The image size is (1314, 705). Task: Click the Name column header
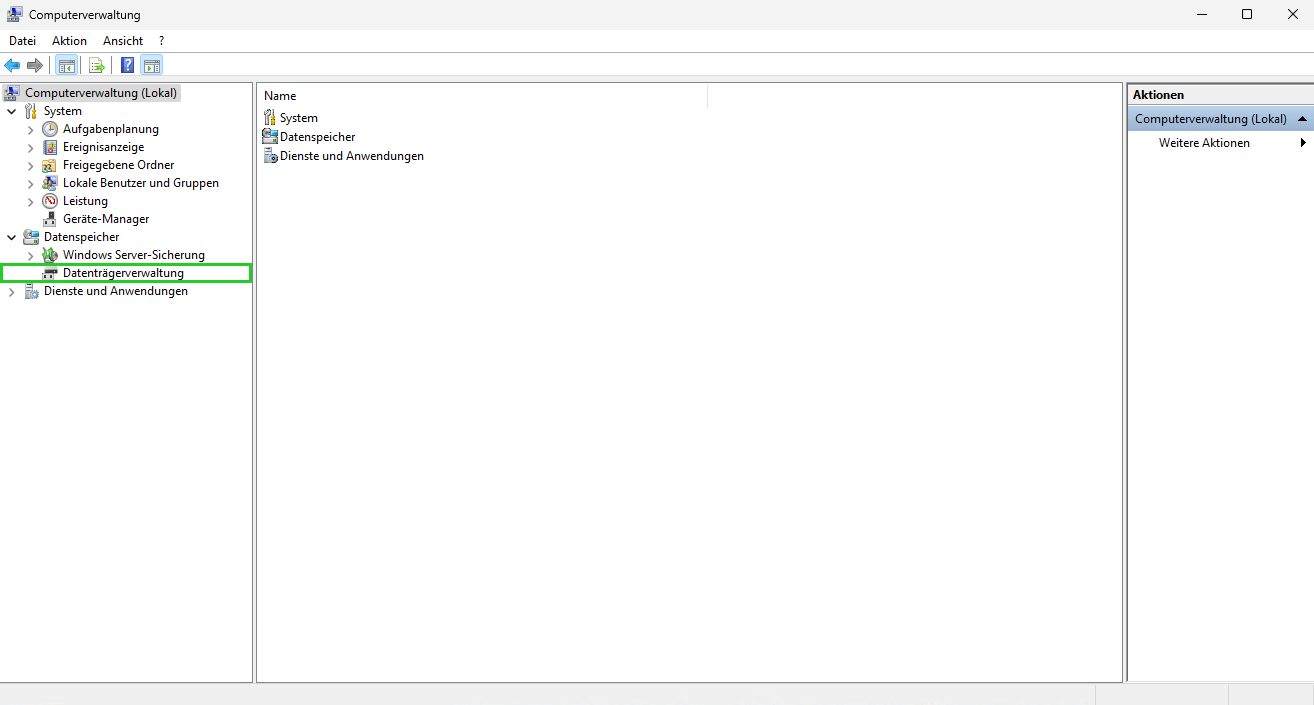(x=280, y=96)
